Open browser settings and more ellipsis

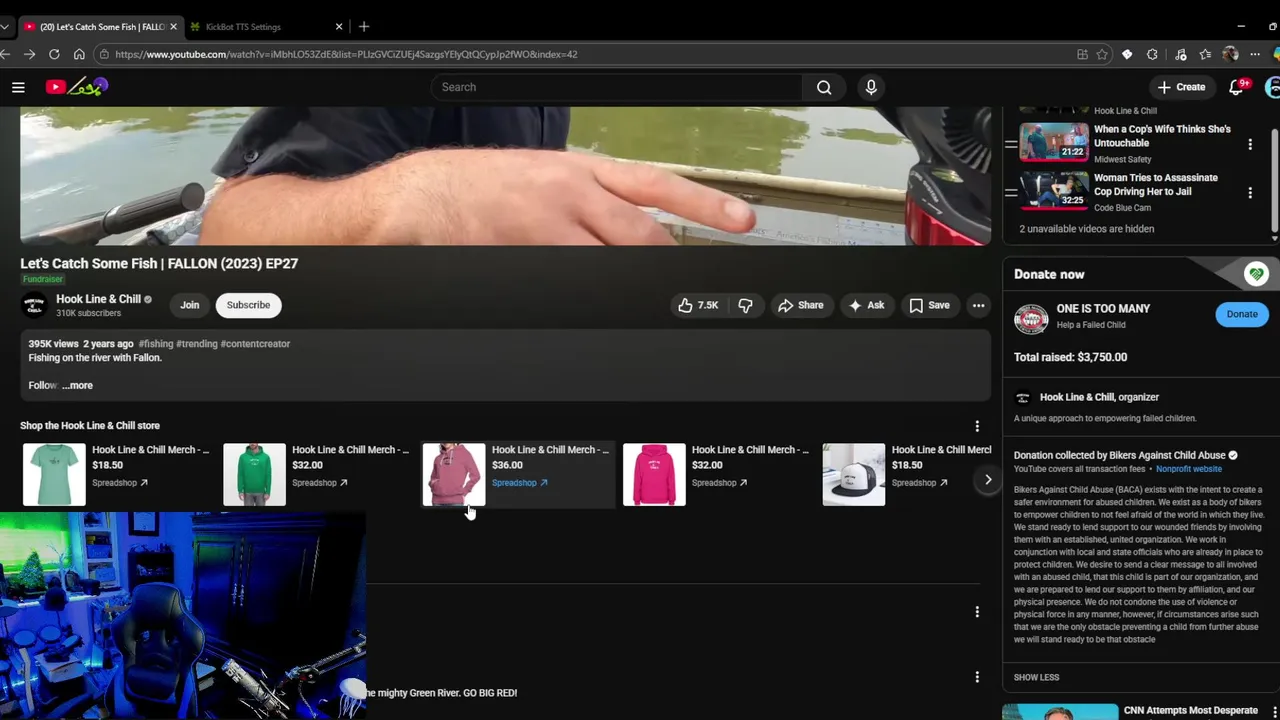tap(1255, 54)
